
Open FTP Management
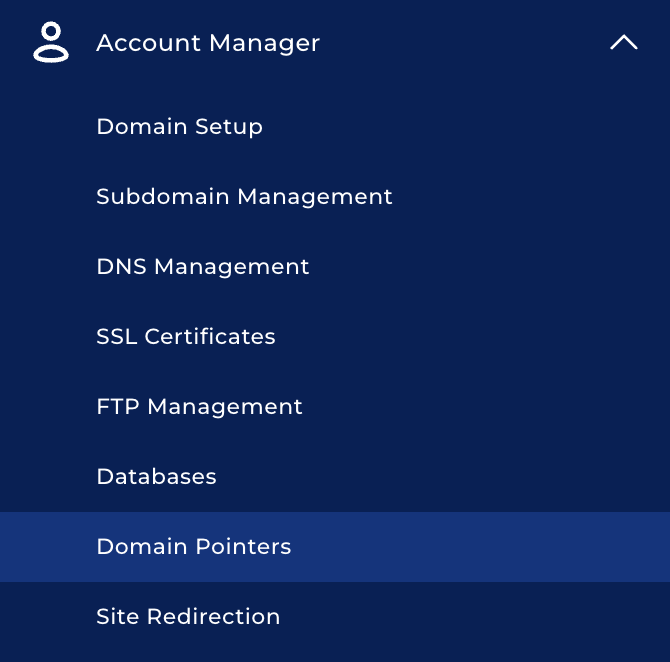click(199, 407)
